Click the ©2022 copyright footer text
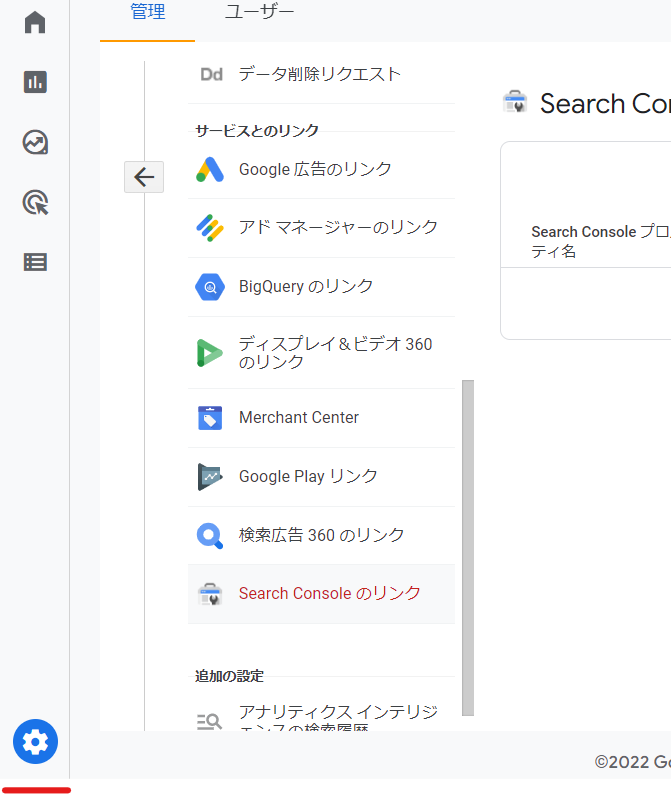671x794 pixels. click(x=633, y=762)
